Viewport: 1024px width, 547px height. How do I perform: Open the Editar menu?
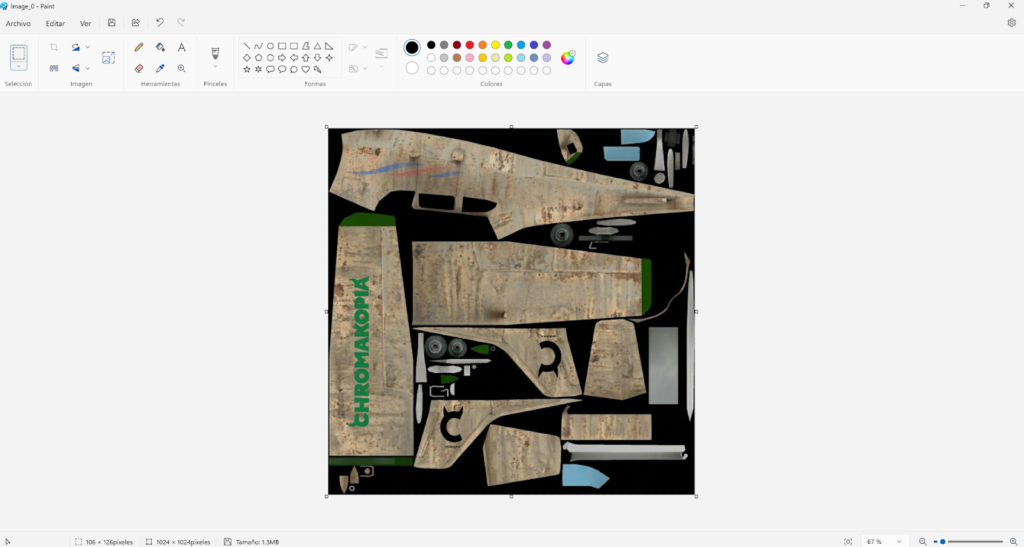coord(56,23)
